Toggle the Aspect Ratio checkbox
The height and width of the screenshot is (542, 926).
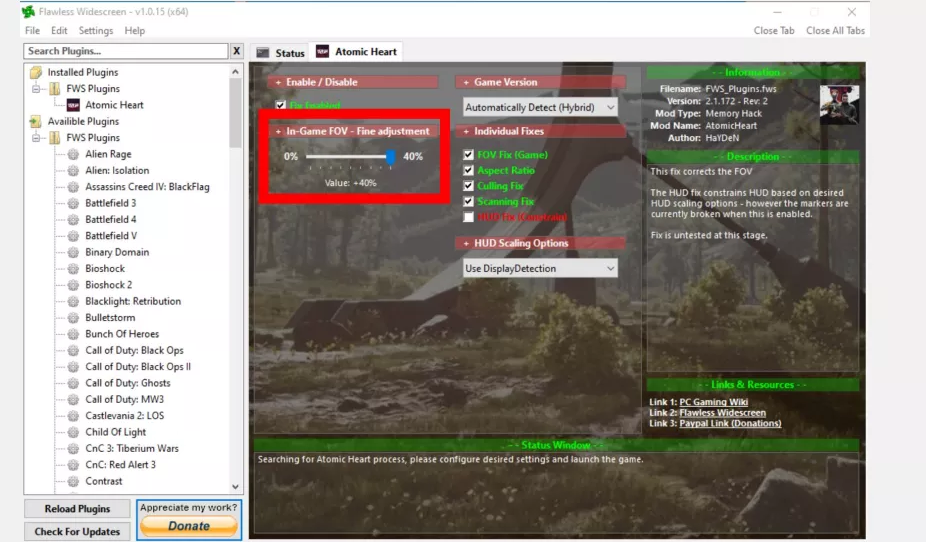point(468,170)
